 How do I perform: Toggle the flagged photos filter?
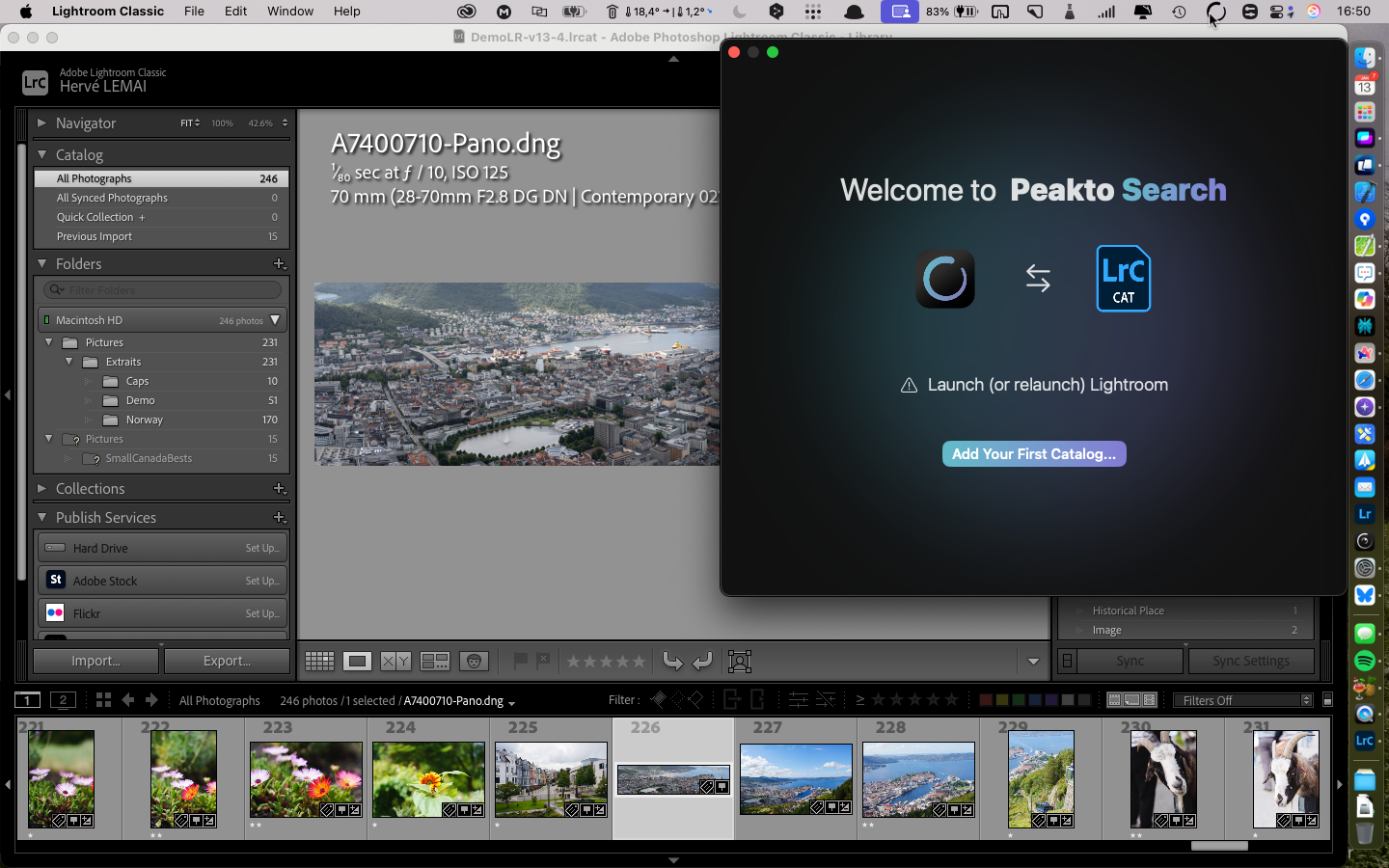(657, 699)
